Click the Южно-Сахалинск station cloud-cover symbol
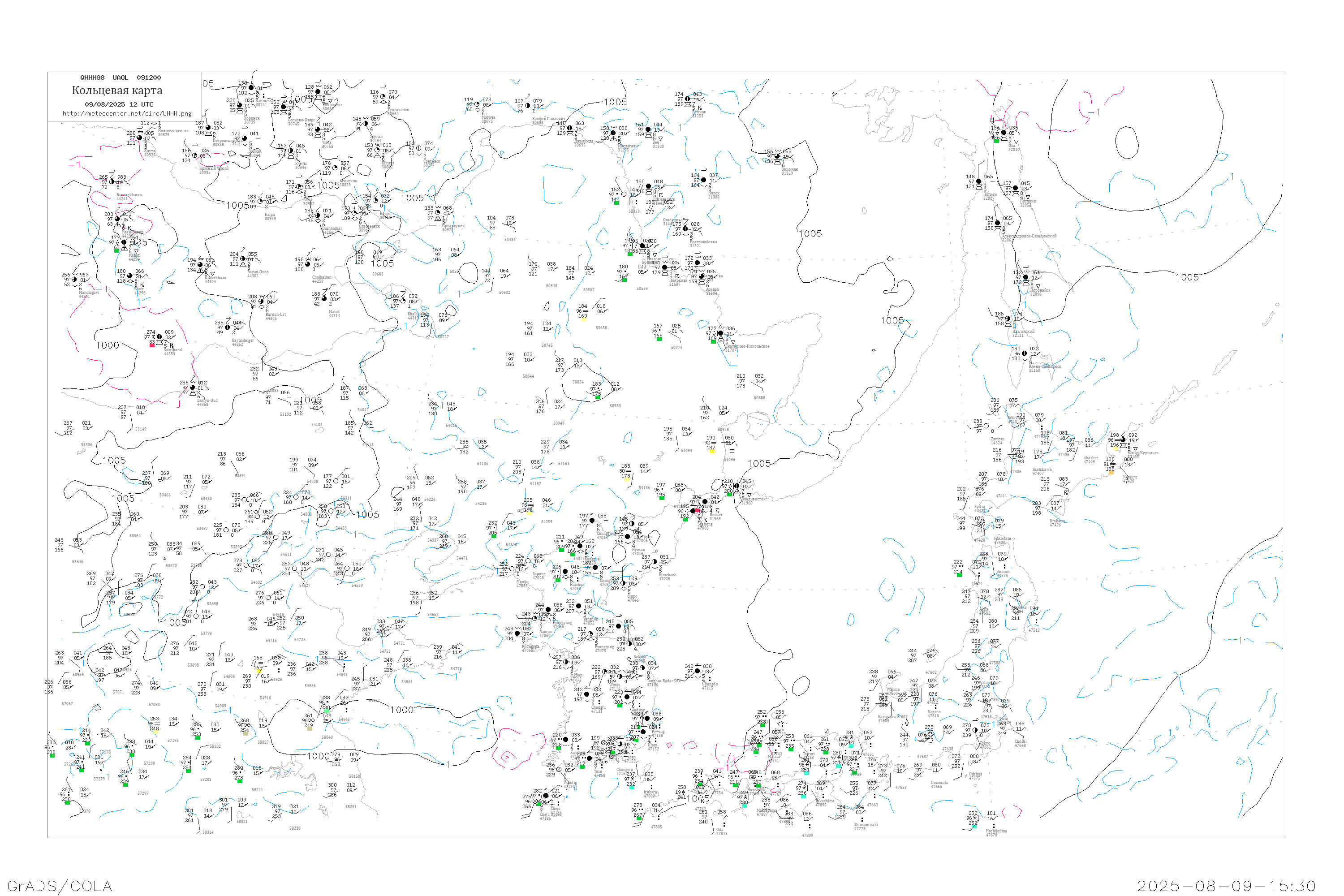Screen dimensions: 1344x896 [1025, 353]
